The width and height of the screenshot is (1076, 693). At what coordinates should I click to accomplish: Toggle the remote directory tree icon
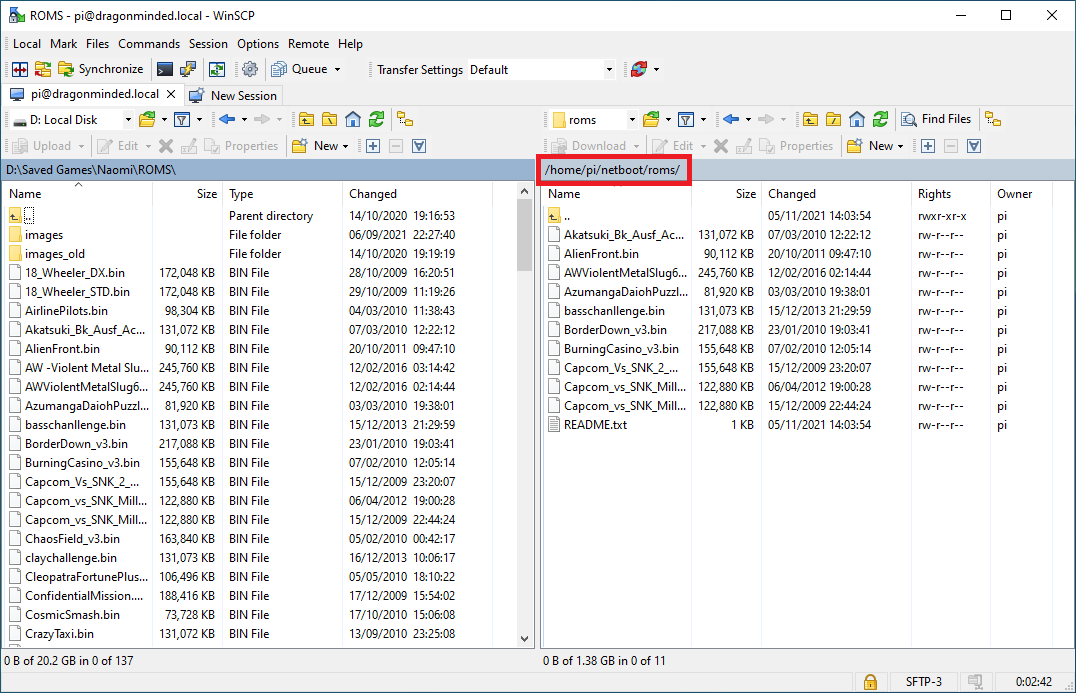pyautogui.click(x=993, y=120)
